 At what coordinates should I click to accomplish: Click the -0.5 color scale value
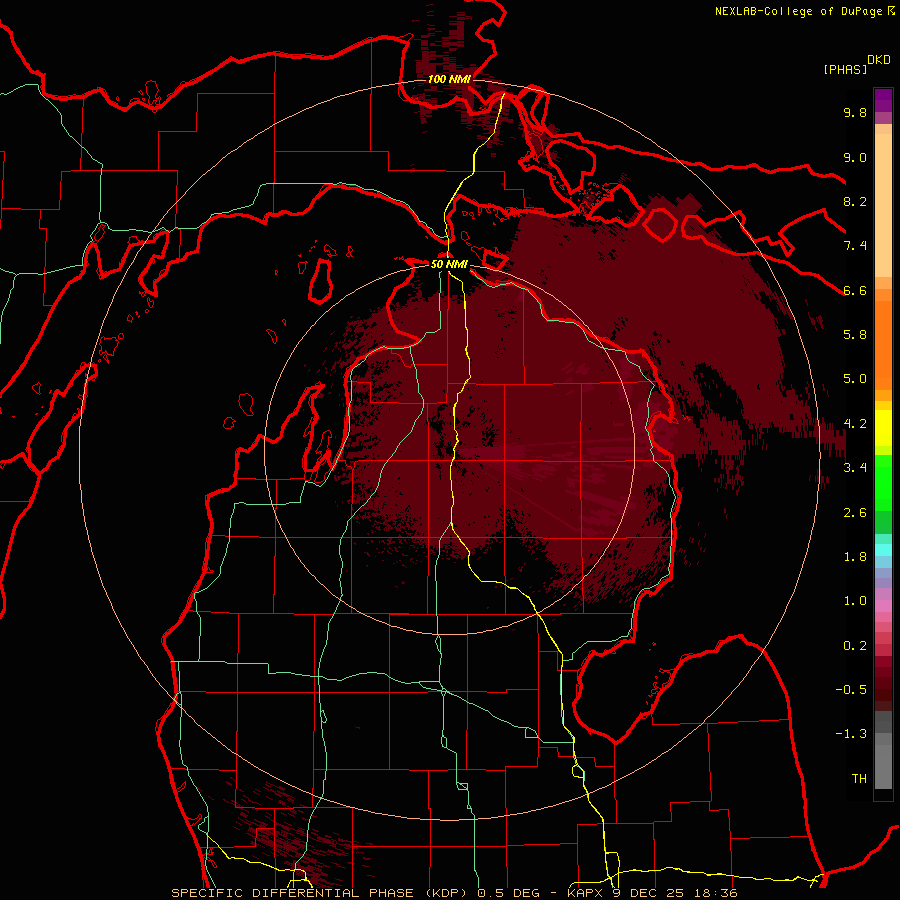coord(851,690)
